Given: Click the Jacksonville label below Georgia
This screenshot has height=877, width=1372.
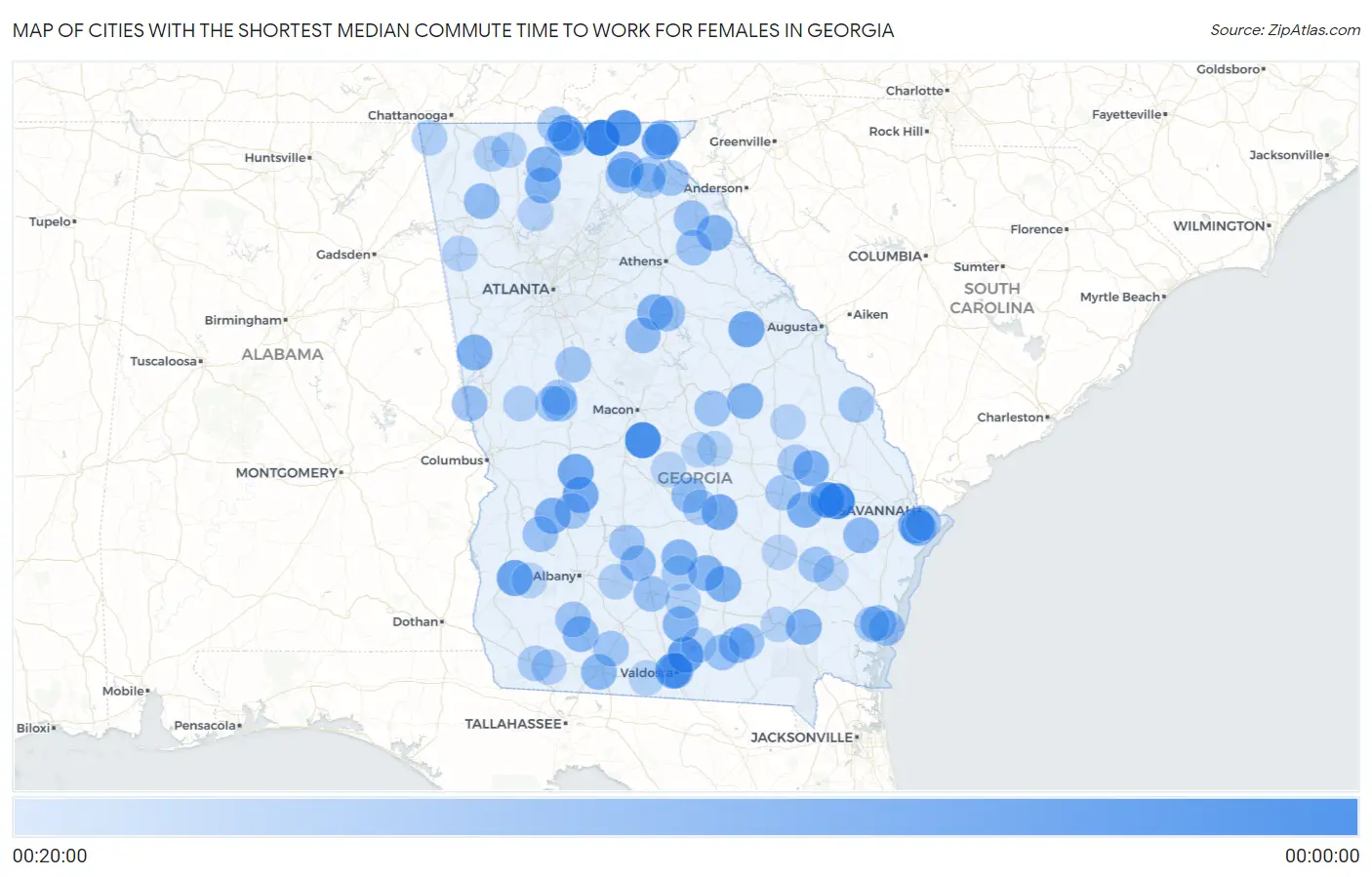Looking at the screenshot, I should click(x=802, y=737).
